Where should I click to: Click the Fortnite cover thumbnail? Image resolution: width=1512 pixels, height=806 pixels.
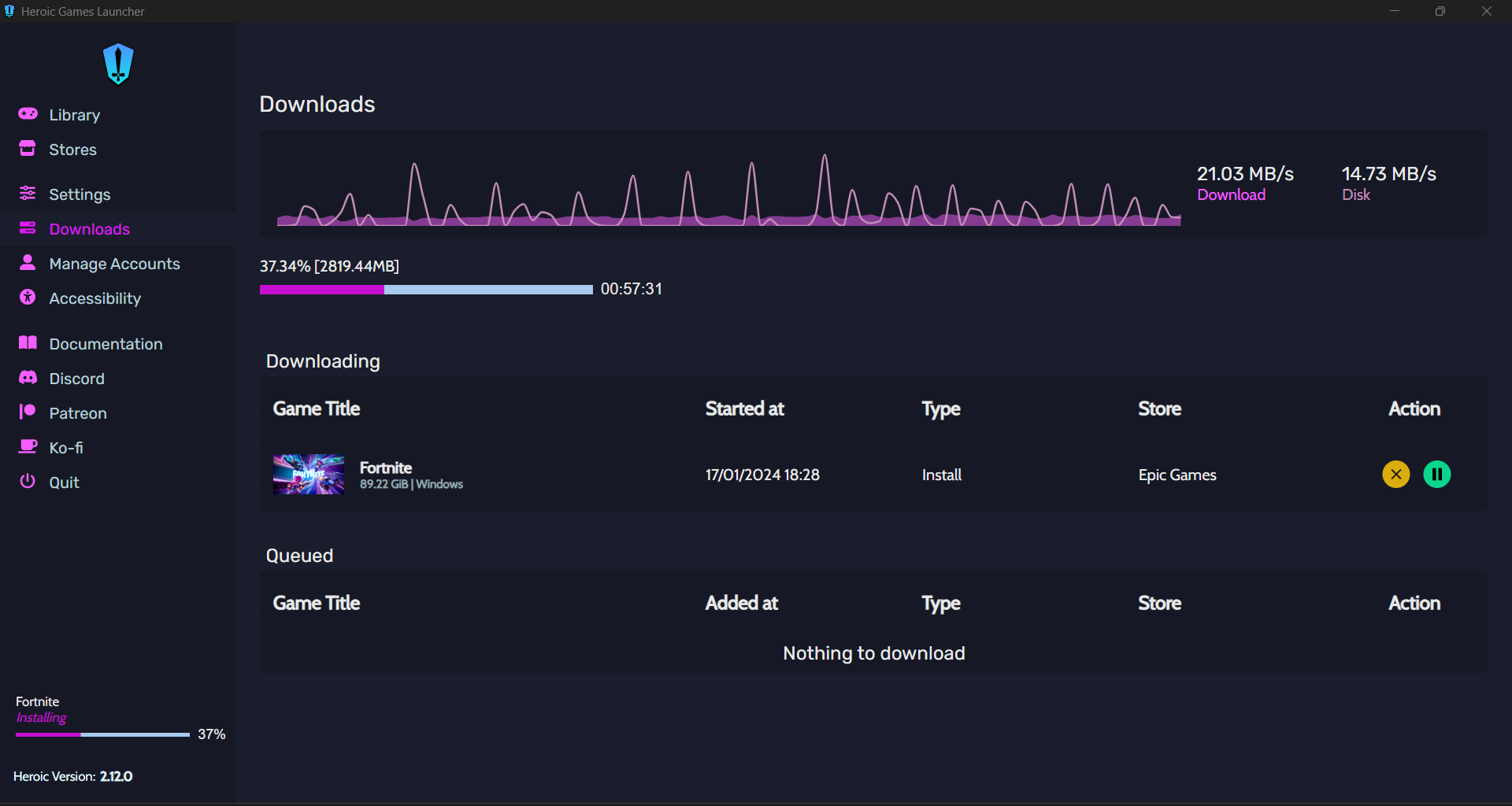click(309, 475)
